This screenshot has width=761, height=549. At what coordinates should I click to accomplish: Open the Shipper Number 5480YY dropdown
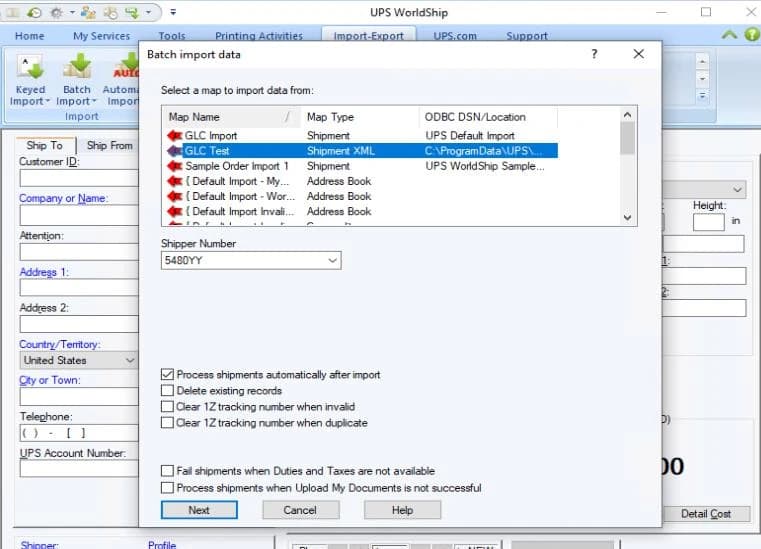(x=332, y=261)
